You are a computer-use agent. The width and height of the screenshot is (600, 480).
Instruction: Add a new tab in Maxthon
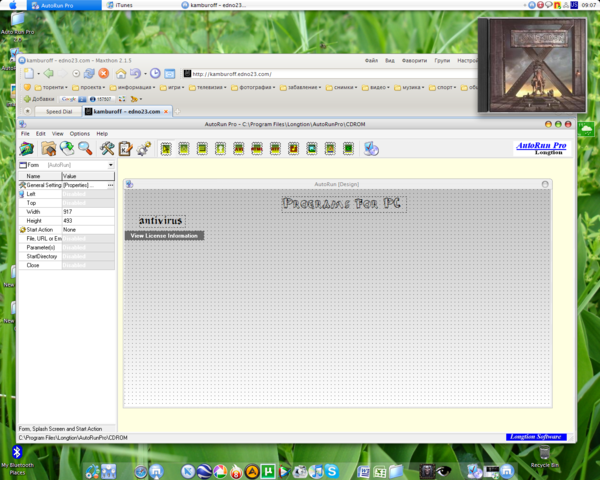pyautogui.click(x=178, y=111)
